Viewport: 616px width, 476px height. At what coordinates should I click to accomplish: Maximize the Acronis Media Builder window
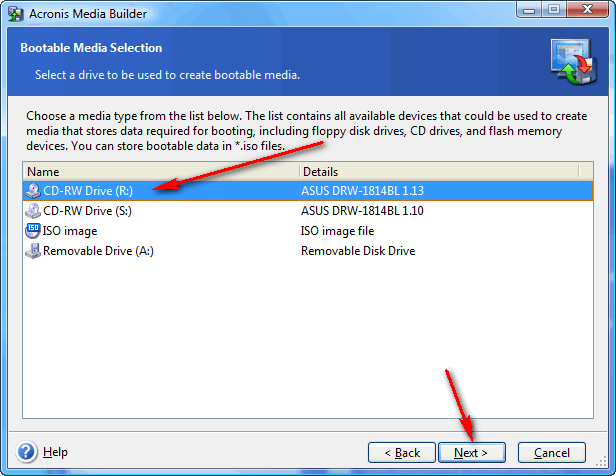(x=554, y=9)
